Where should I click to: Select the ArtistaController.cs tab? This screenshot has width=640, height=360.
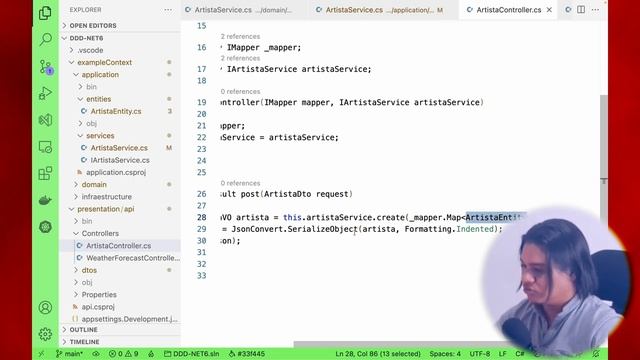coord(509,10)
